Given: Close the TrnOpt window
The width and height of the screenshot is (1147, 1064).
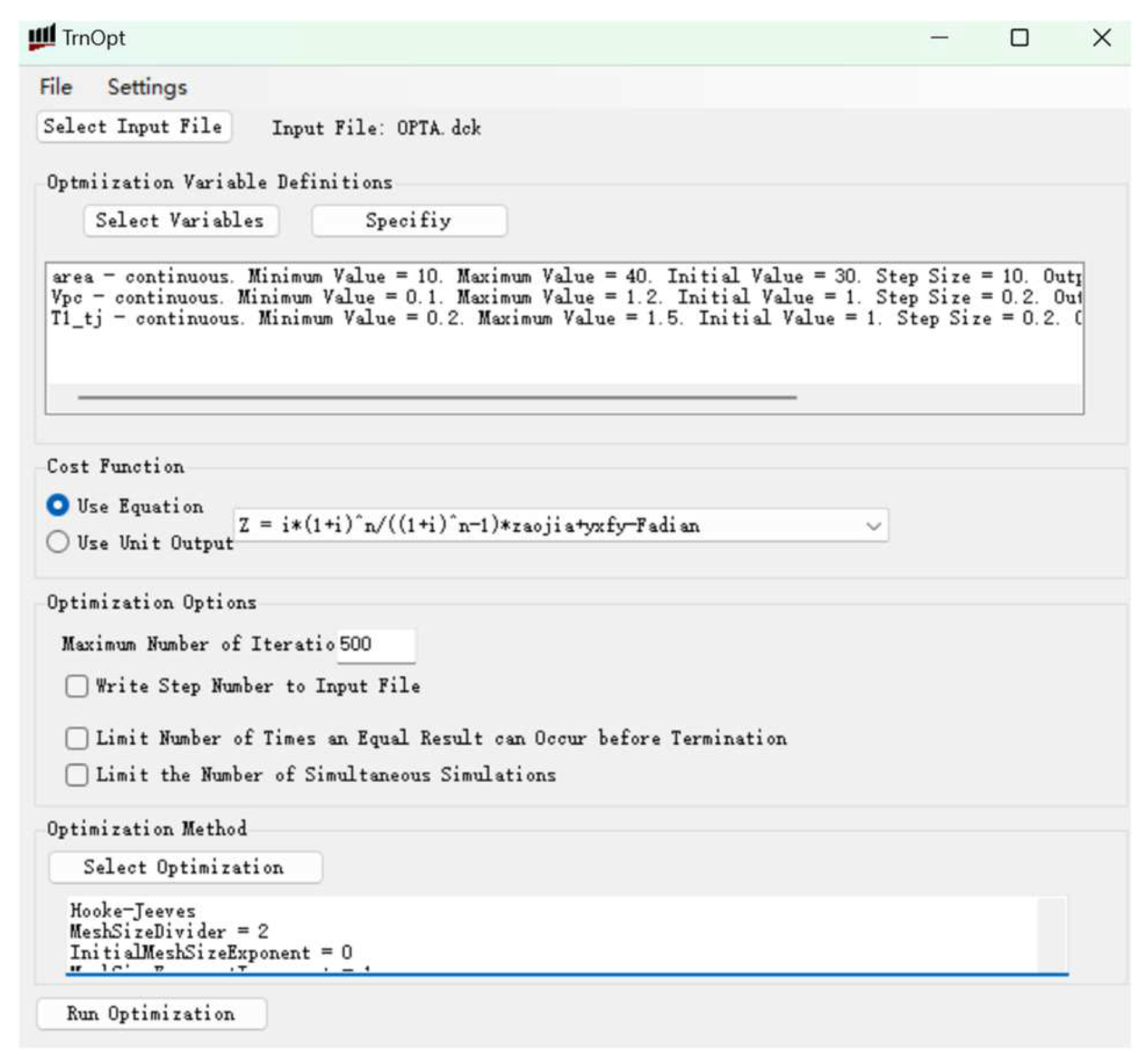Looking at the screenshot, I should pyautogui.click(x=1101, y=38).
